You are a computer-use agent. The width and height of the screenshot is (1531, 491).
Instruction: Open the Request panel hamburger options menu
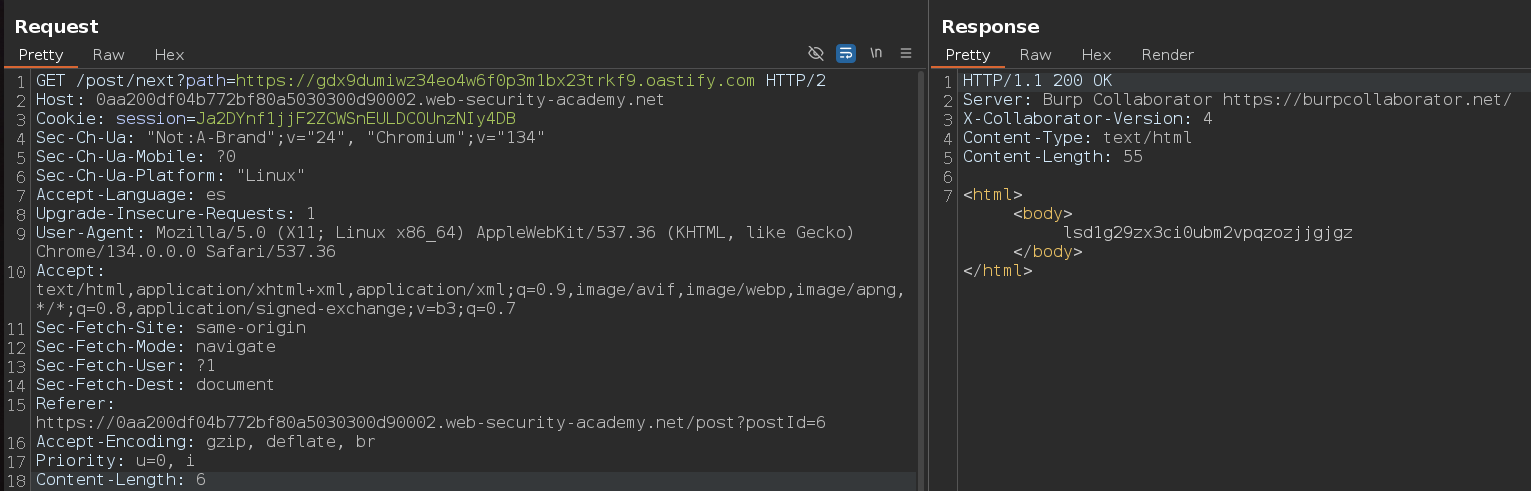click(906, 54)
